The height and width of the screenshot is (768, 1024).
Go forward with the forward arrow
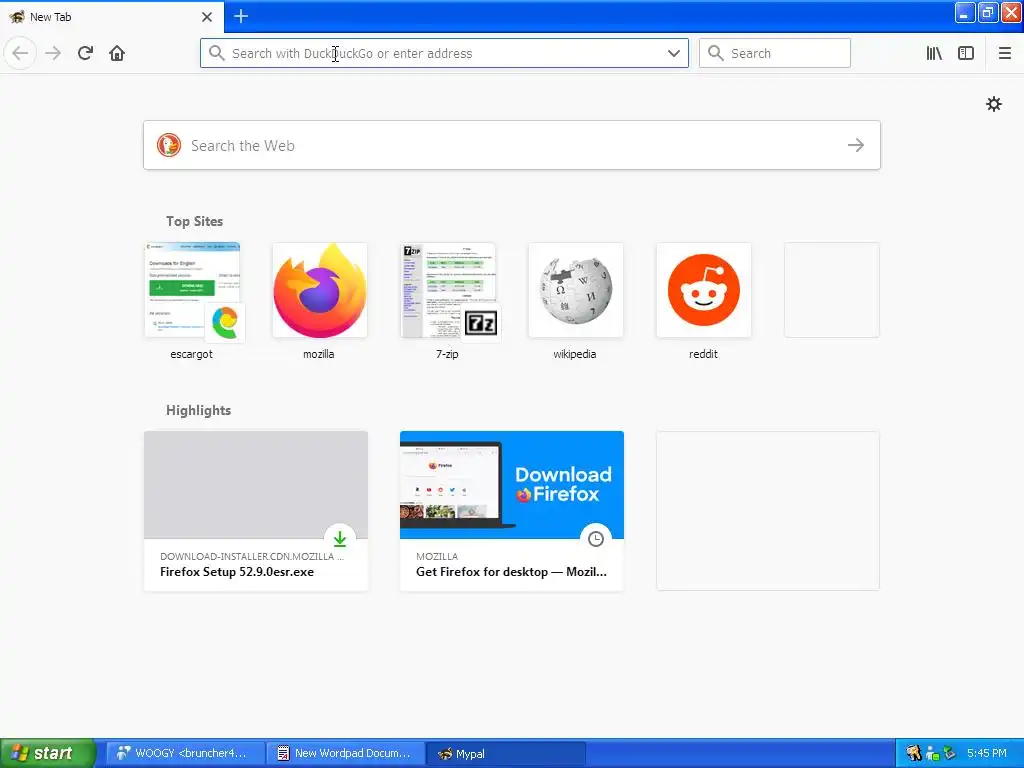tap(53, 53)
